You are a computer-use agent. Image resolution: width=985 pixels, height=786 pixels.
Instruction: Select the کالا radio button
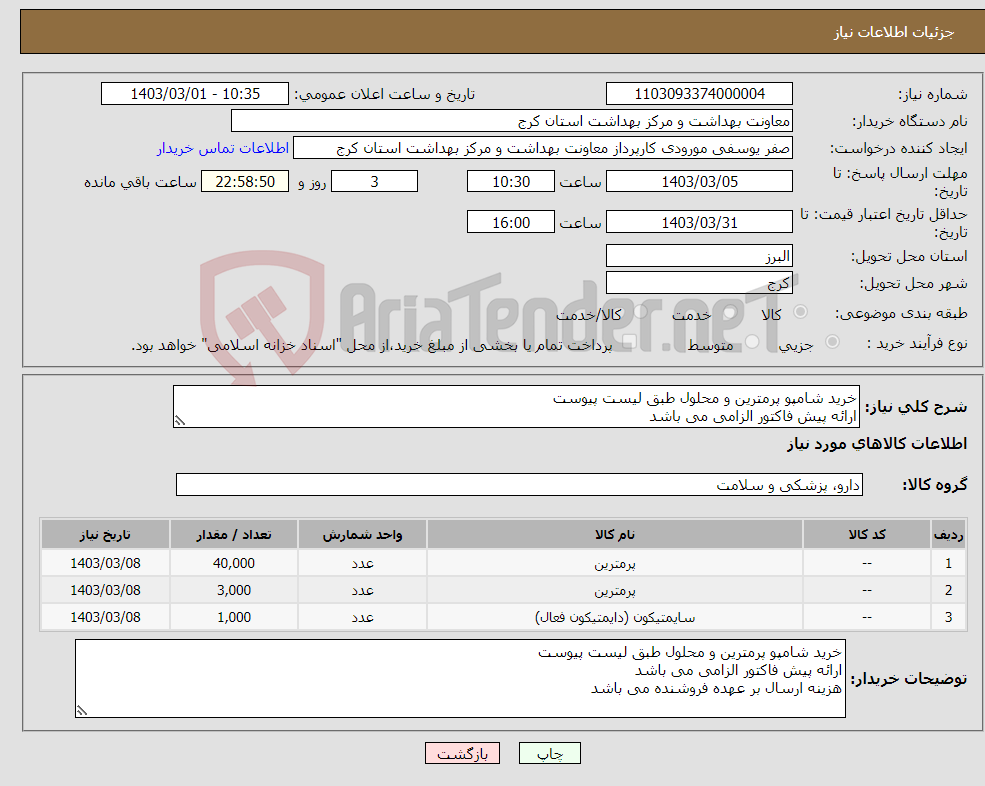tap(800, 312)
